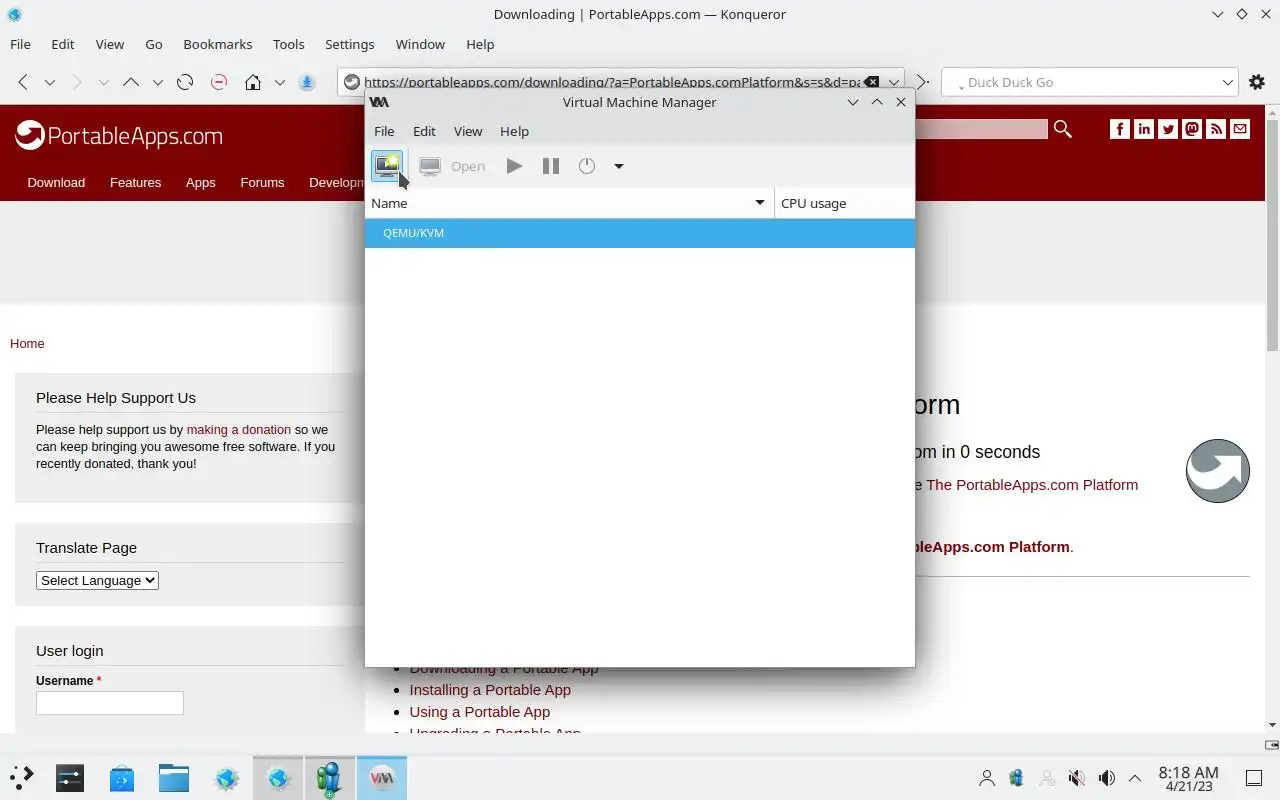Image resolution: width=1280 pixels, height=800 pixels.
Task: Stop loading page red icon
Action: tap(219, 82)
